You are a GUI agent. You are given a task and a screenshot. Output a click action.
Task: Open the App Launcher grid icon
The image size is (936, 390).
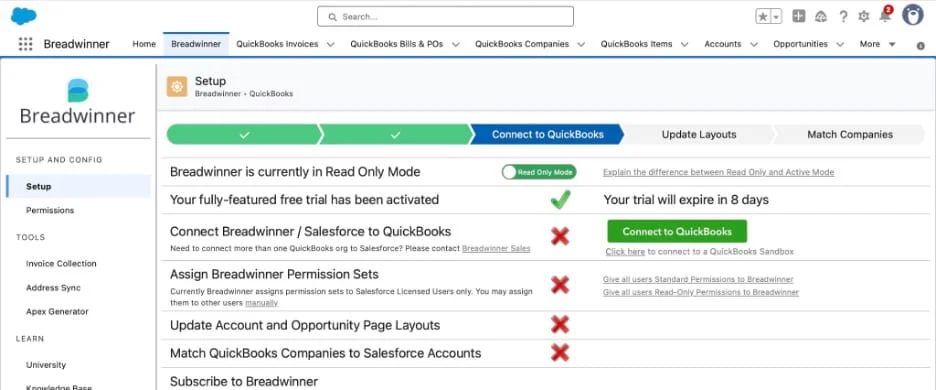pos(25,44)
